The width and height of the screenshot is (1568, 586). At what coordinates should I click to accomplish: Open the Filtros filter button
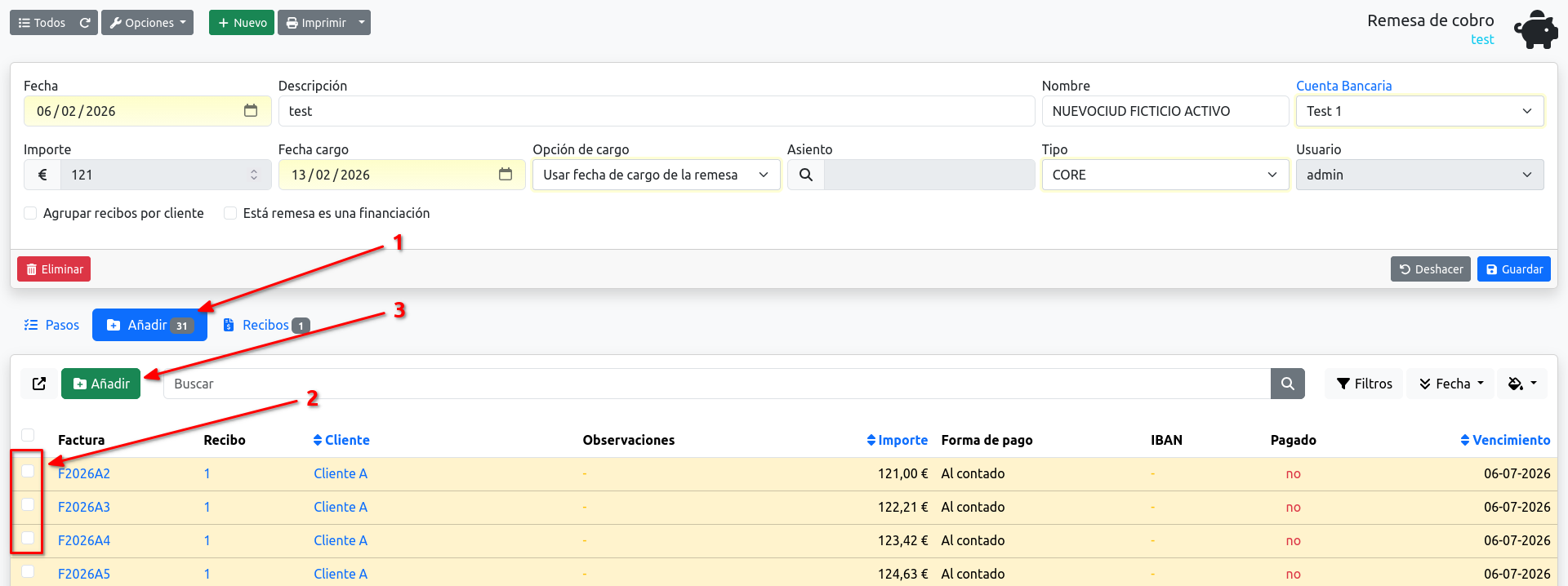click(x=1364, y=384)
